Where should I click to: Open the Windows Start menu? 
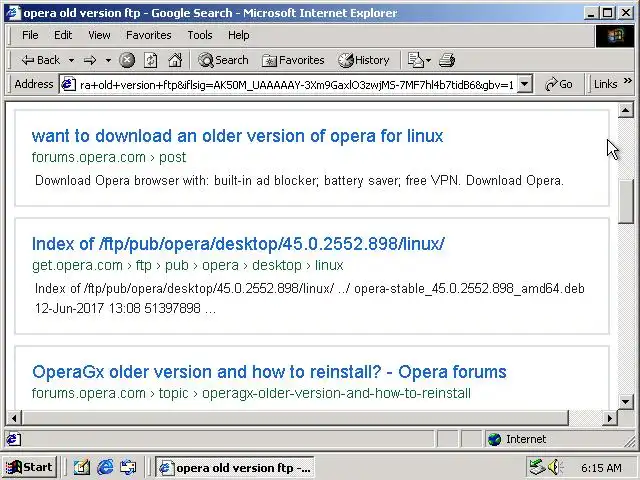(x=29, y=467)
